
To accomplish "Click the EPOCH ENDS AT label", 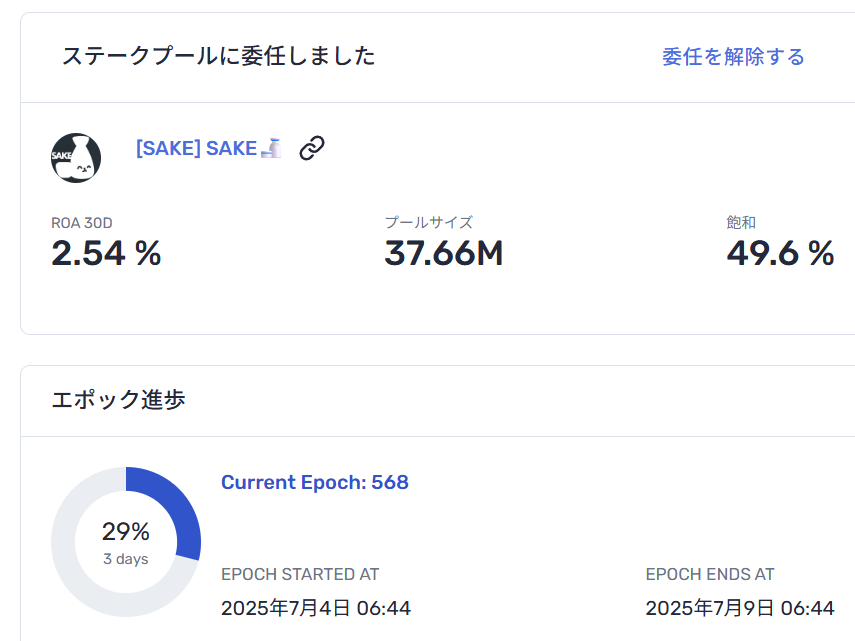I will (710, 575).
